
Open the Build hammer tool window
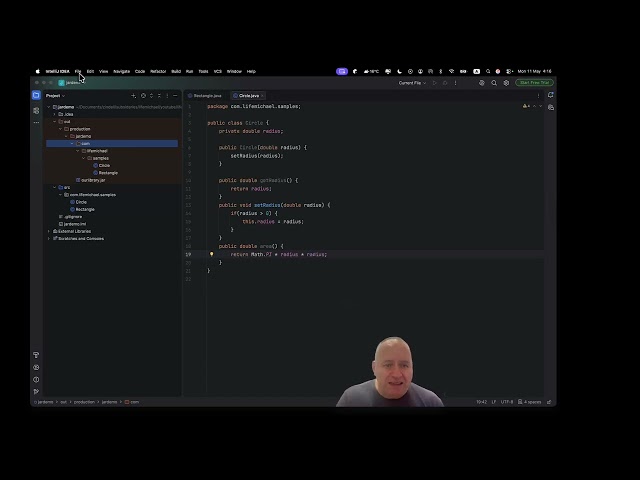[x=36, y=355]
